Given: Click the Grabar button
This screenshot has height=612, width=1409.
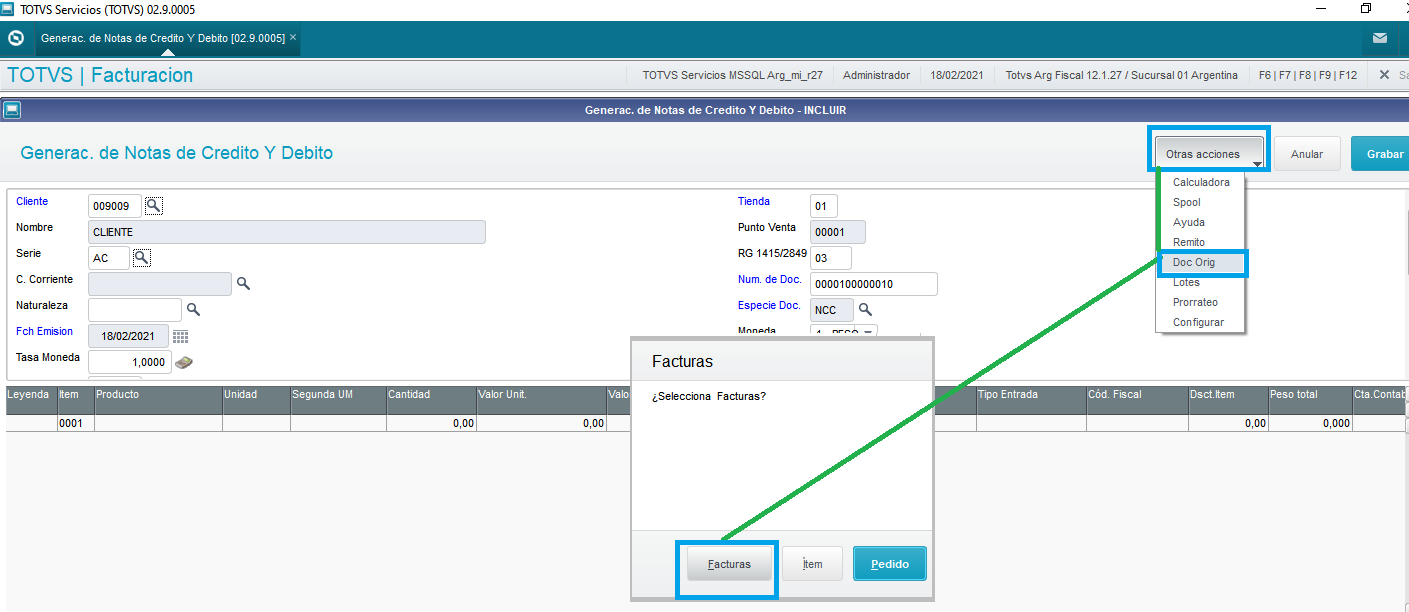Looking at the screenshot, I should click(x=1382, y=154).
